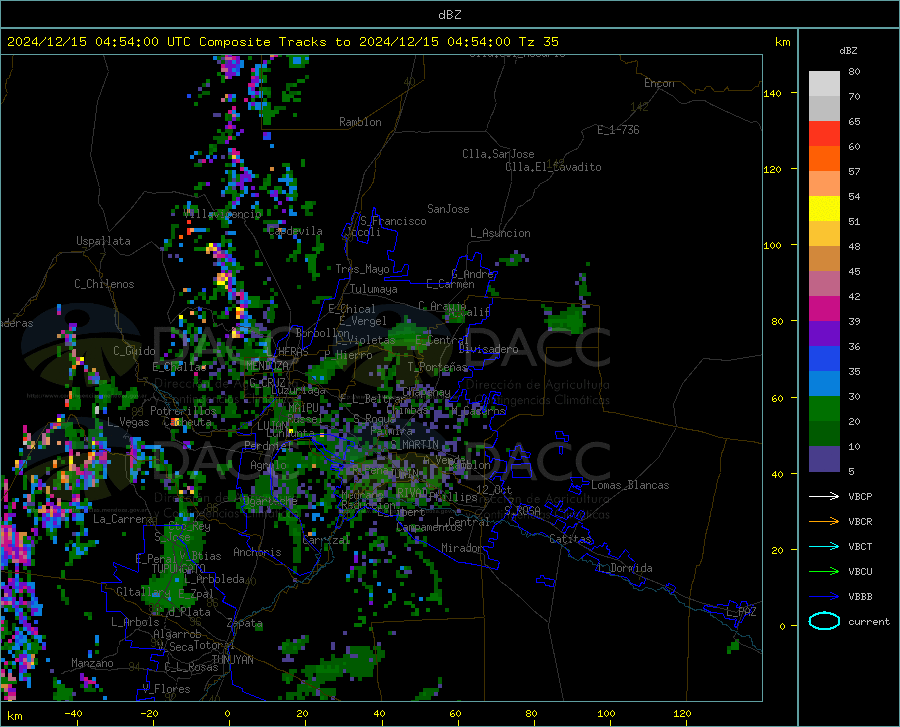900x727 pixels.
Task: Click the Uspallata map label
Action: tap(103, 241)
